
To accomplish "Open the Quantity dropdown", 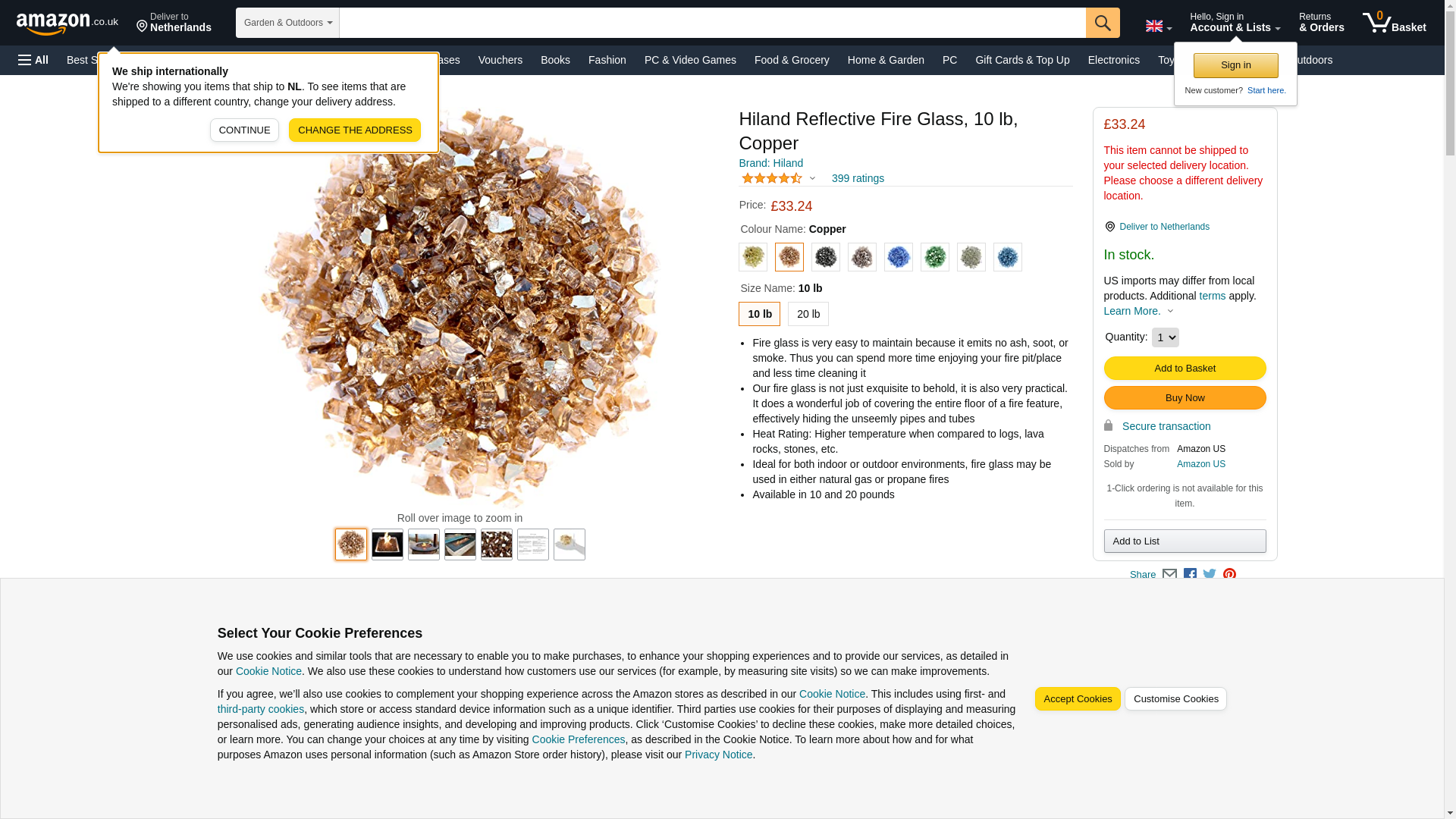I will point(1165,337).
